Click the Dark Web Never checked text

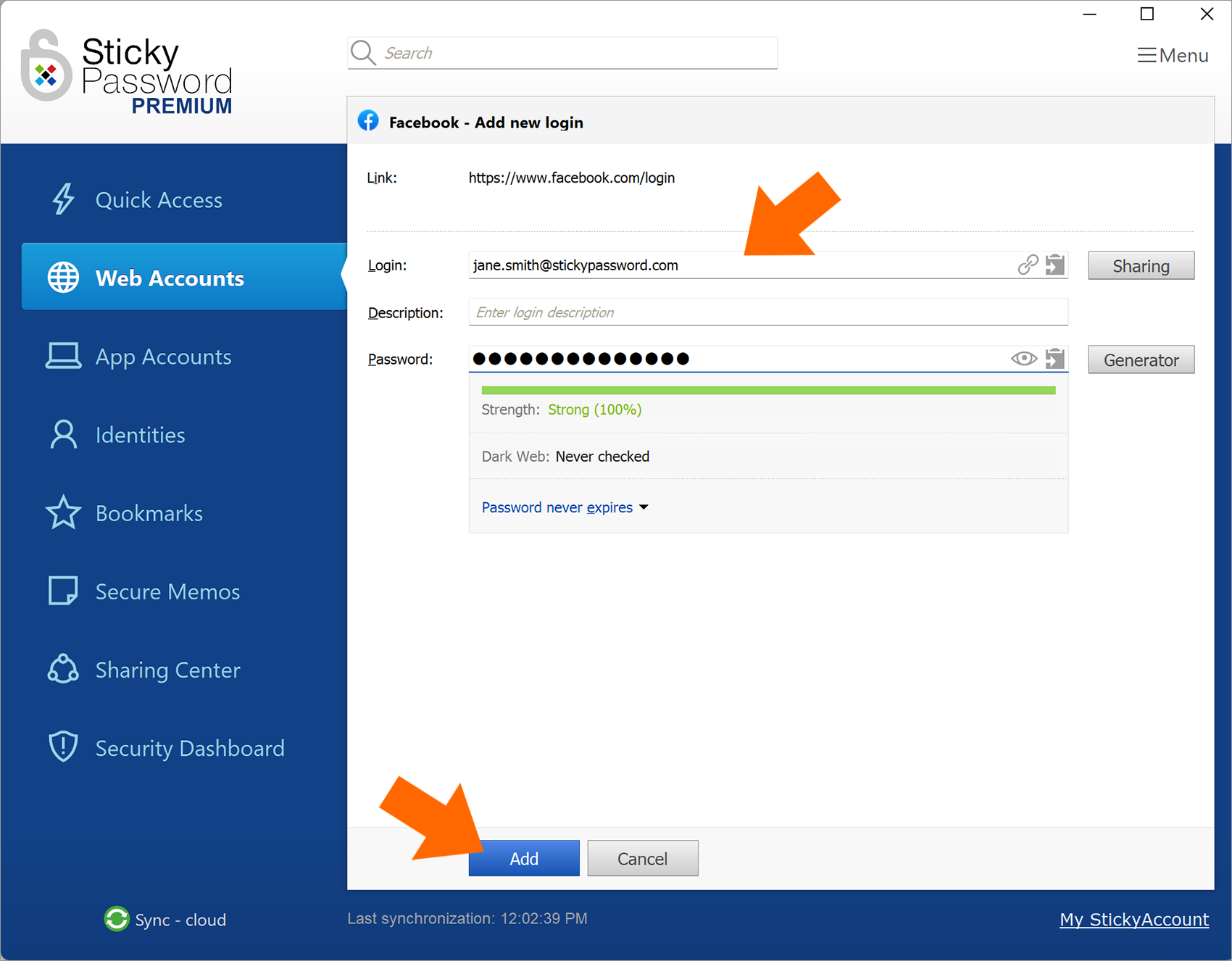(565, 457)
